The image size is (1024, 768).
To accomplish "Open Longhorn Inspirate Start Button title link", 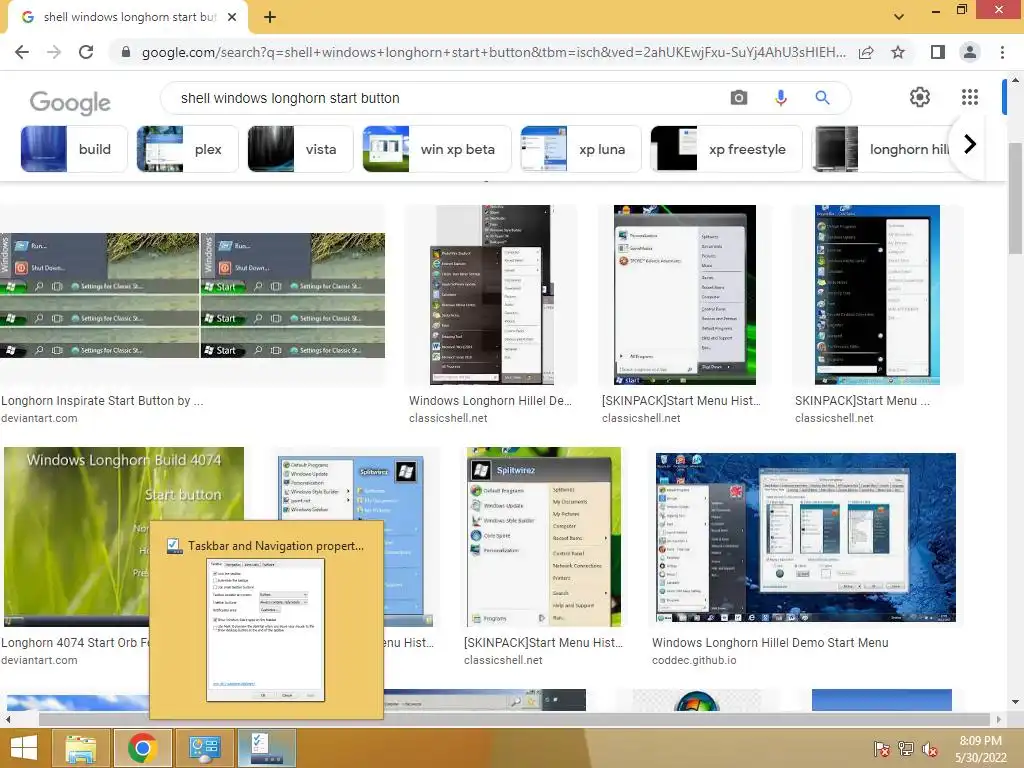I will 102,401.
